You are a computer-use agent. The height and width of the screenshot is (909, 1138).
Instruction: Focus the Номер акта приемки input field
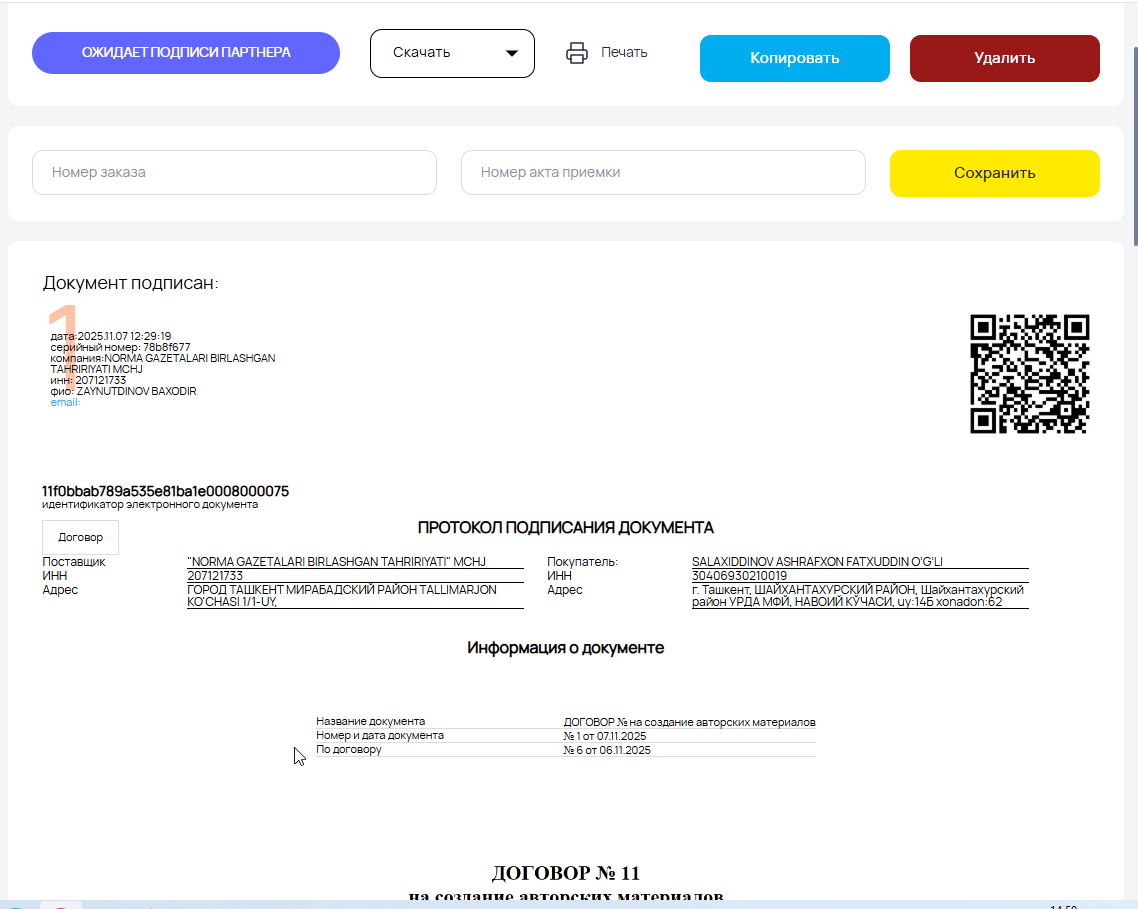point(663,173)
